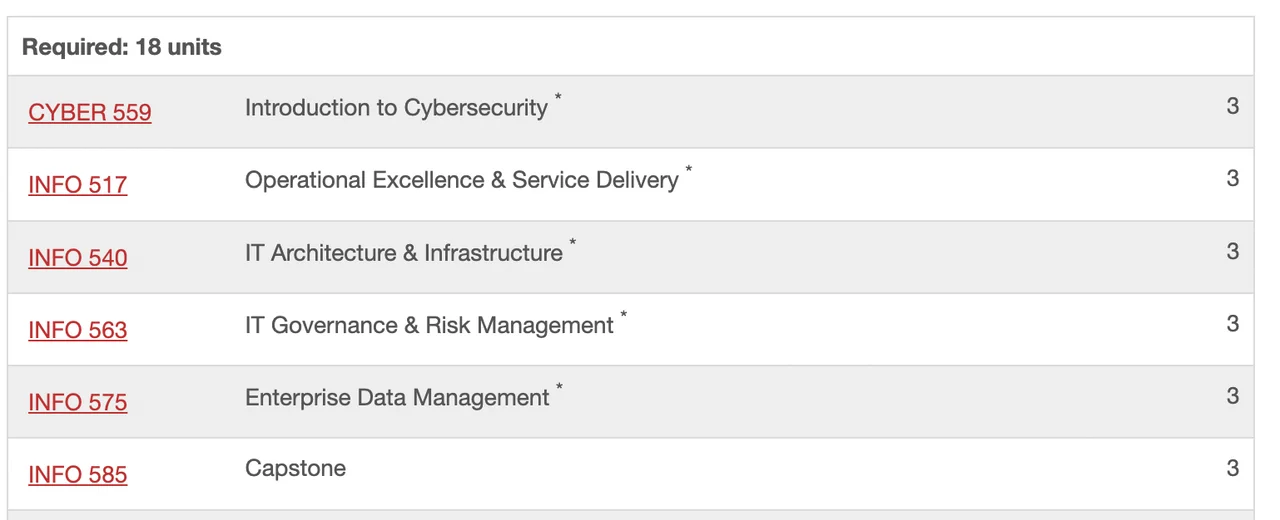Select the unit value in the INFO 575 row
This screenshot has height=520, width=1280.
pos(1232,396)
